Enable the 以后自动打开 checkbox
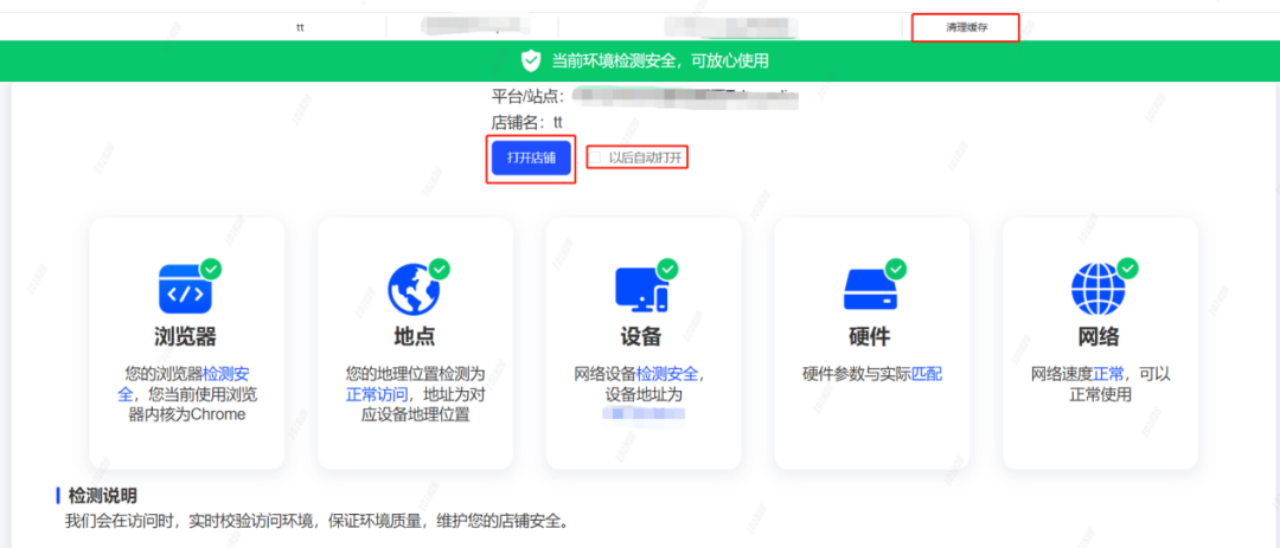The image size is (1280, 548). pos(597,158)
